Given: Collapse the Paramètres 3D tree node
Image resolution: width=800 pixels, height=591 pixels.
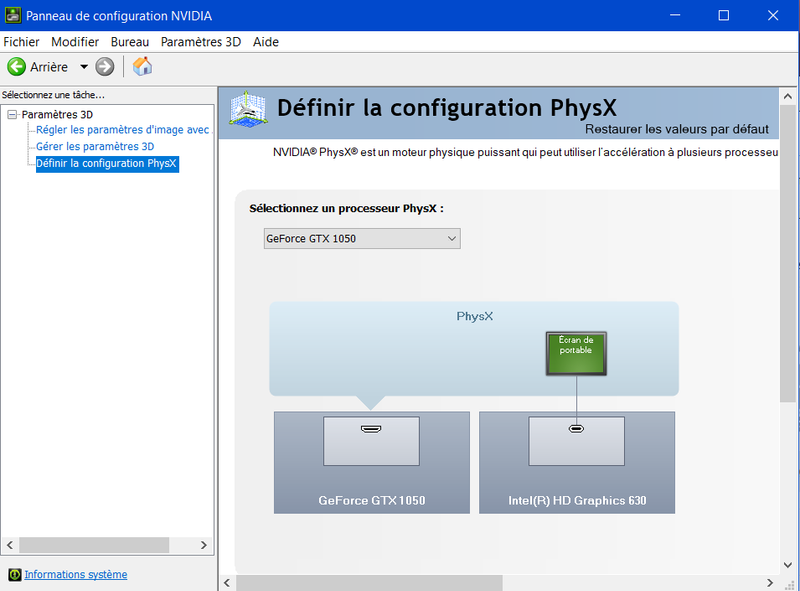Looking at the screenshot, I should click(x=12, y=115).
